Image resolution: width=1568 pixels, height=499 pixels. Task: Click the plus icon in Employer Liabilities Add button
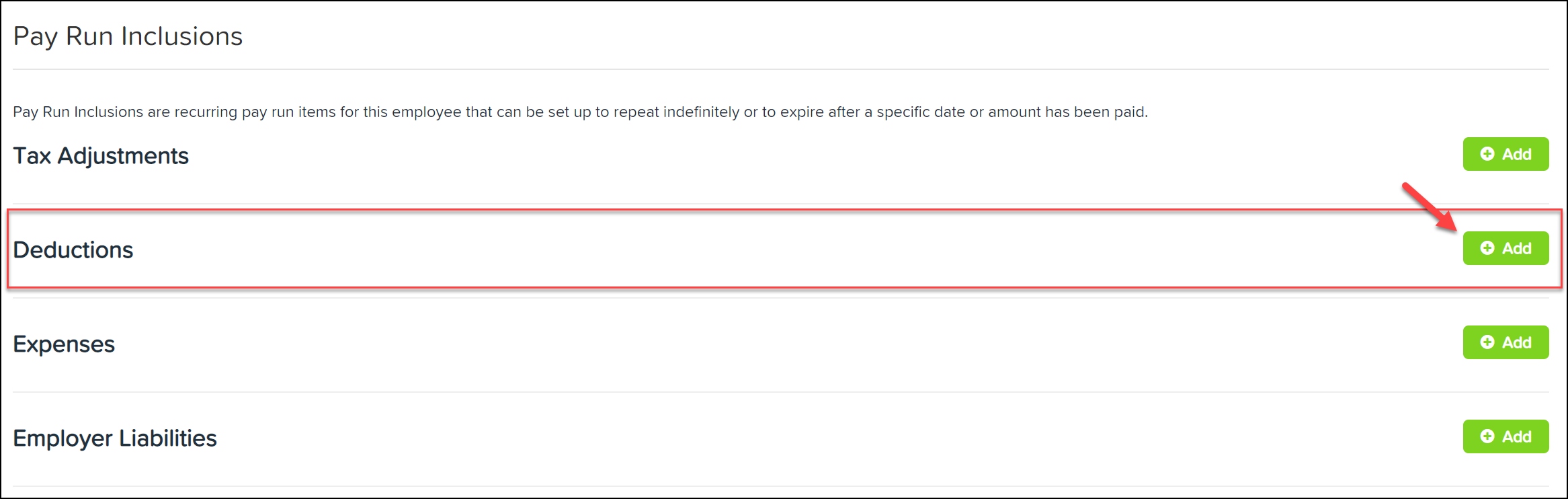(x=1487, y=436)
